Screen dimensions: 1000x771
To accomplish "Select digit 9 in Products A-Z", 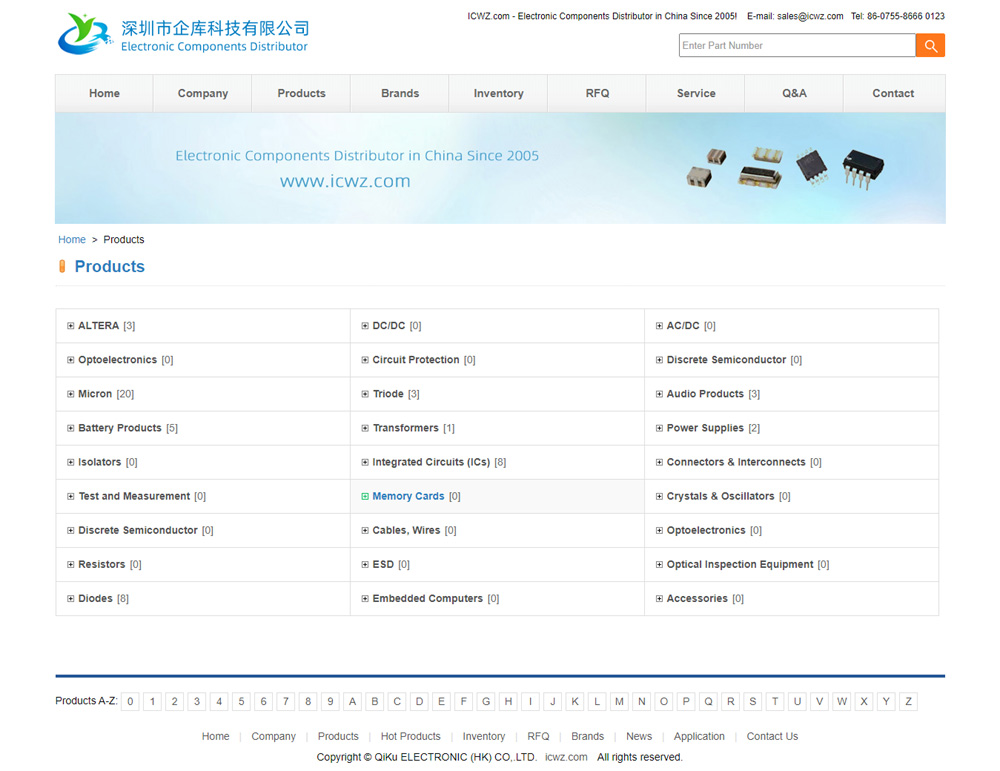I will pyautogui.click(x=330, y=701).
